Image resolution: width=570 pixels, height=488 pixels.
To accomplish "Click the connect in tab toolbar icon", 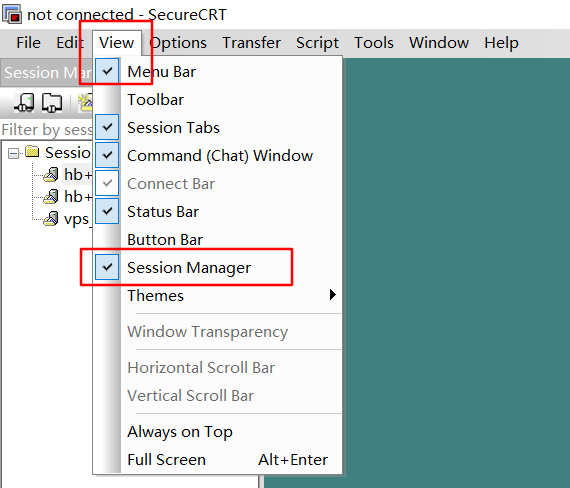I will pos(52,103).
